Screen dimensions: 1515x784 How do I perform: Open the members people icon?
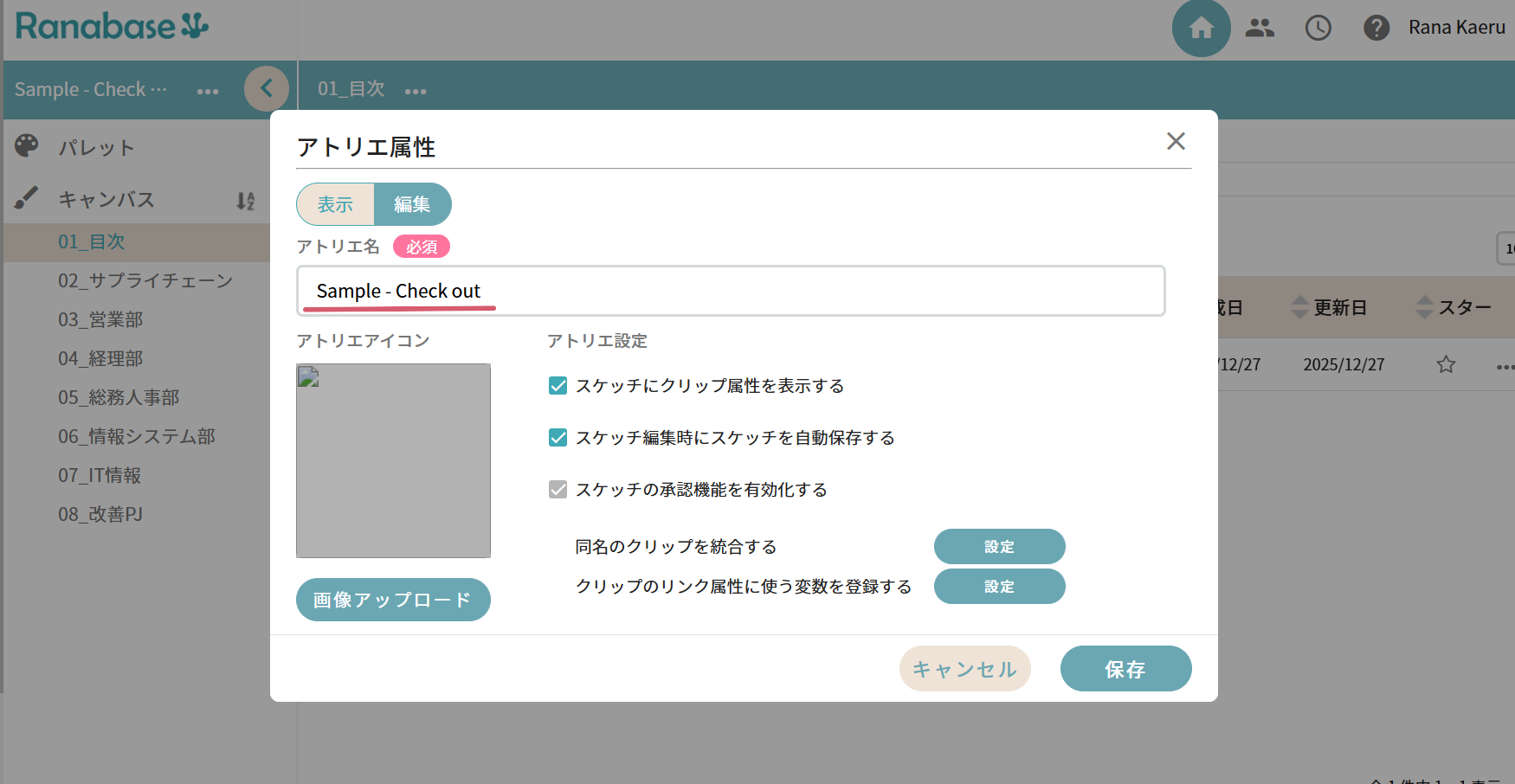coord(1260,29)
